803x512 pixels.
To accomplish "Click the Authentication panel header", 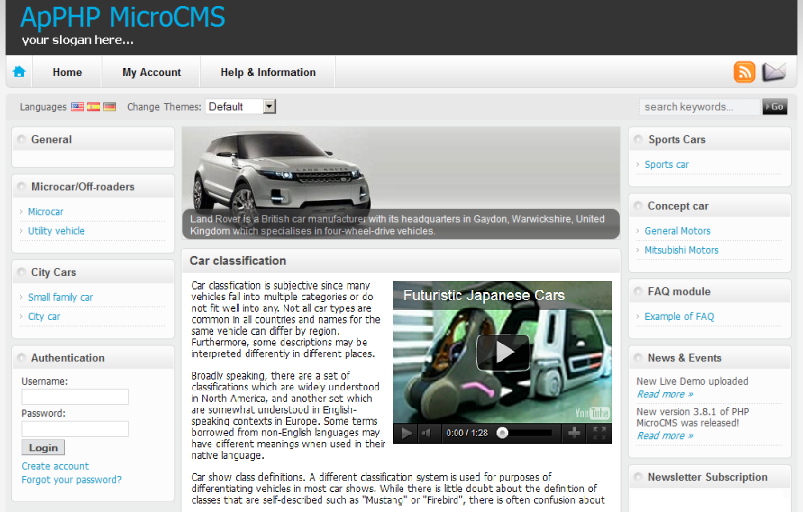I will 93,358.
